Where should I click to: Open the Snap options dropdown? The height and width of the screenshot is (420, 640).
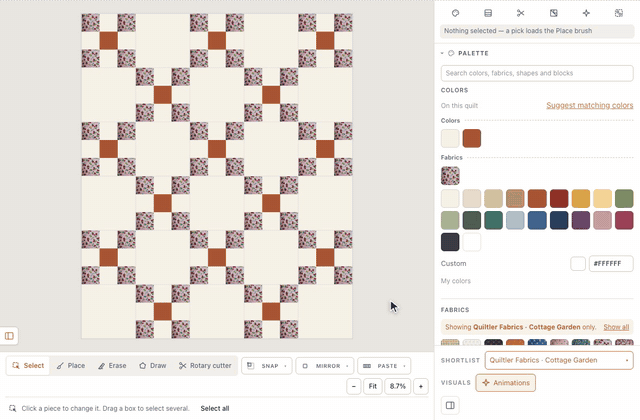(267, 366)
